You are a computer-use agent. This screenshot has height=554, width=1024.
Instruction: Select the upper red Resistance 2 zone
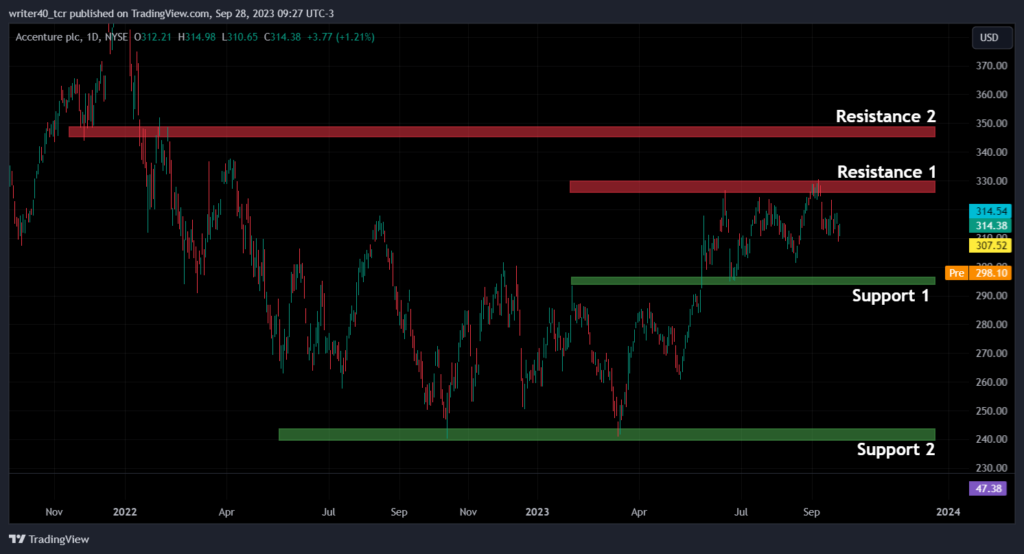point(502,132)
